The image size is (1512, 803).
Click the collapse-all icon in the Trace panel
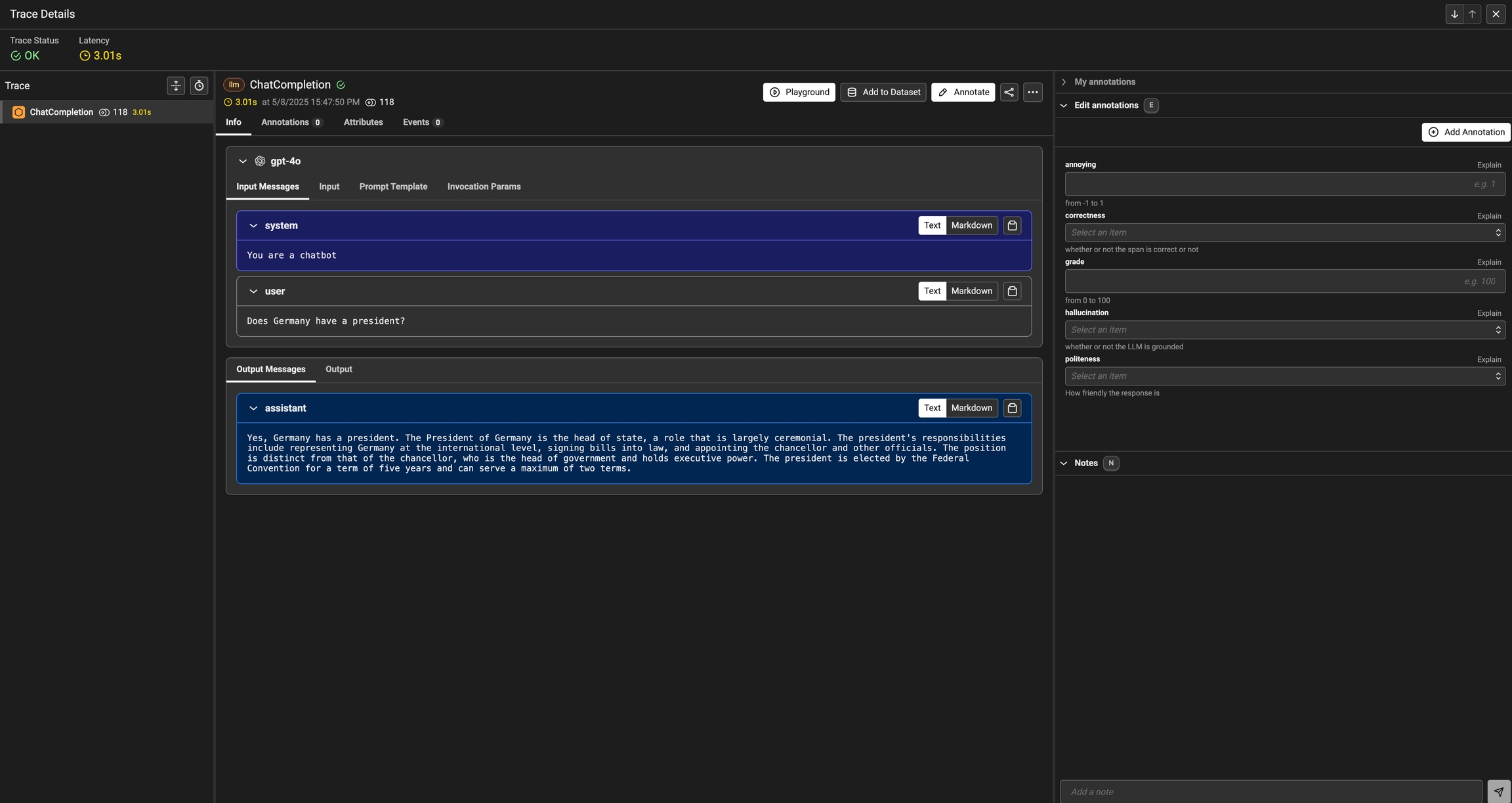click(x=176, y=86)
